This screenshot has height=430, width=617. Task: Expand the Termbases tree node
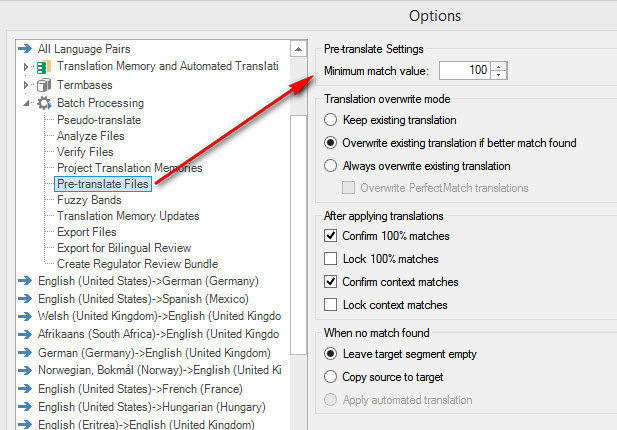click(26, 85)
